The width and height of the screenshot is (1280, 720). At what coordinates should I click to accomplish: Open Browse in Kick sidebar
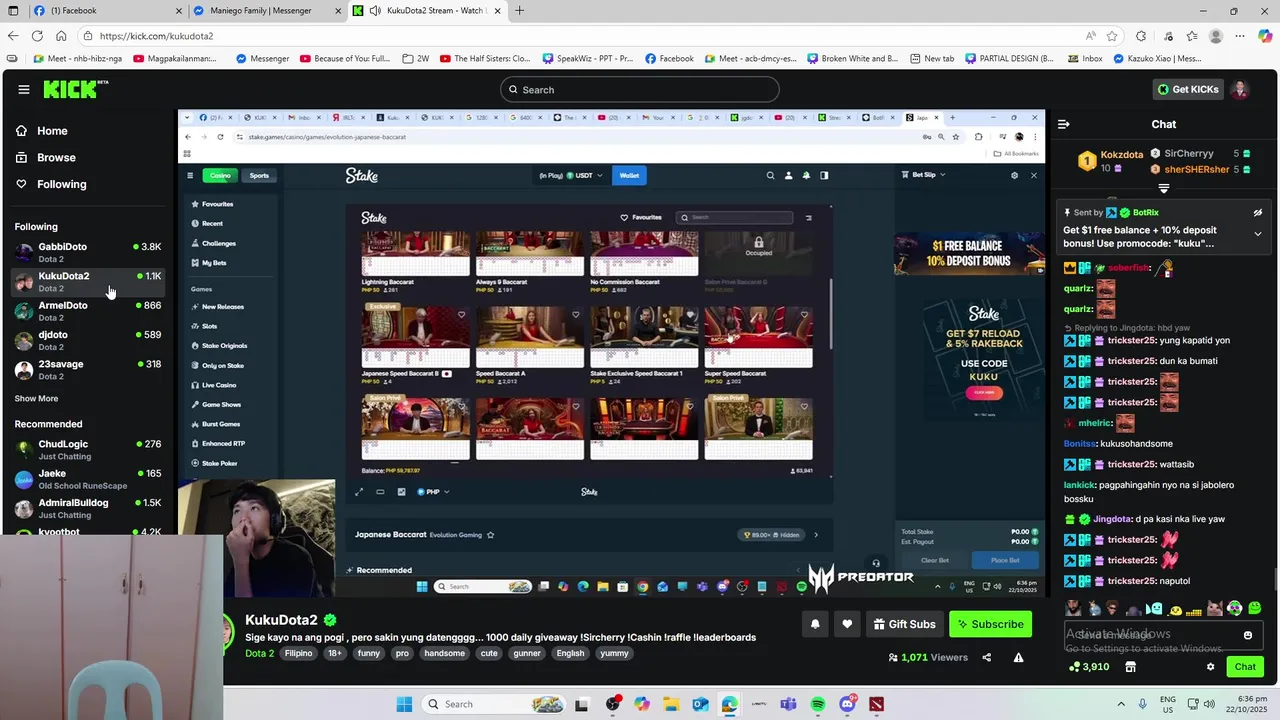tap(56, 157)
